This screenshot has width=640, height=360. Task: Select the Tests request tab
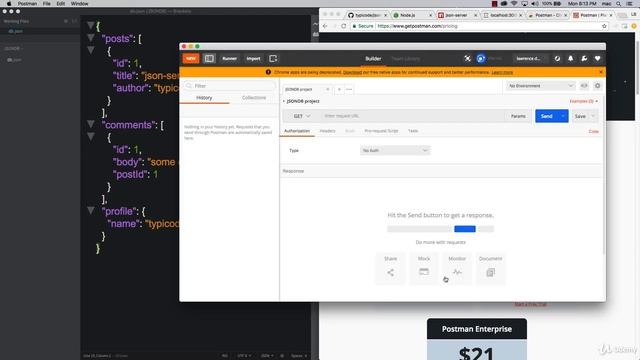413,131
